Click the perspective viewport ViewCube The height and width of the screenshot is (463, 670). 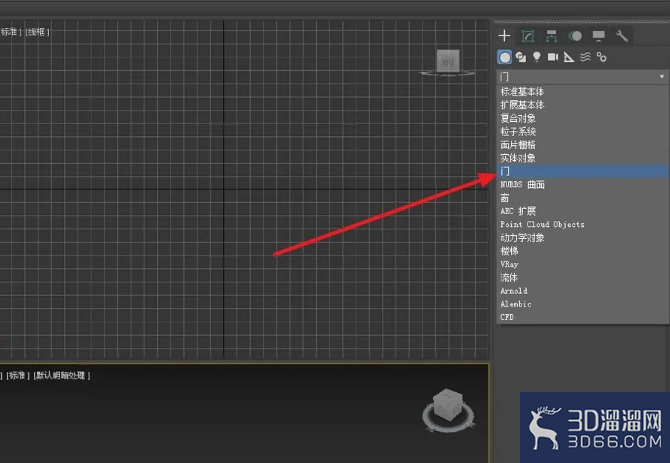(x=448, y=407)
